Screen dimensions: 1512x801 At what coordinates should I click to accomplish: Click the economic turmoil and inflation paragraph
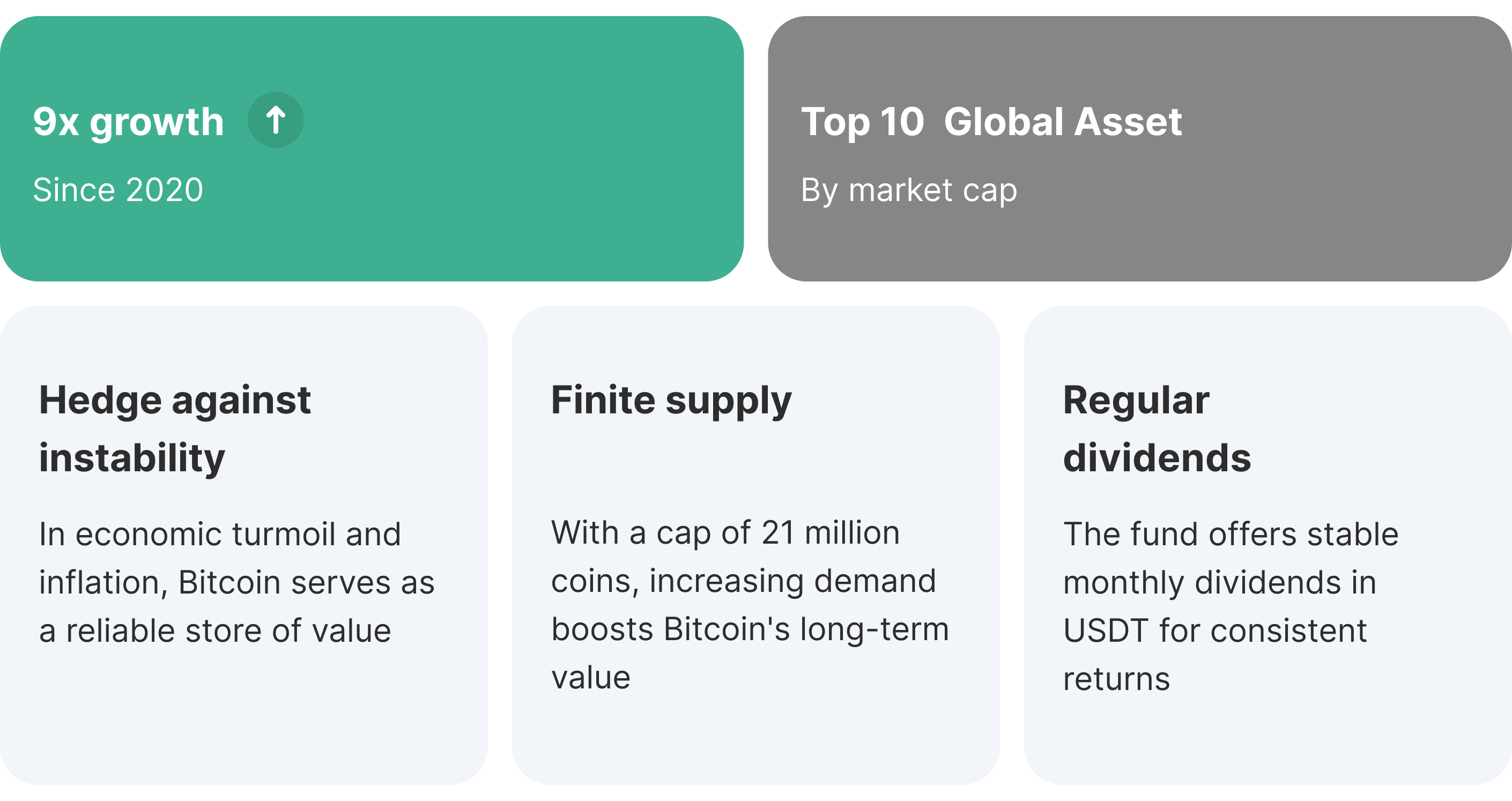[x=236, y=582]
